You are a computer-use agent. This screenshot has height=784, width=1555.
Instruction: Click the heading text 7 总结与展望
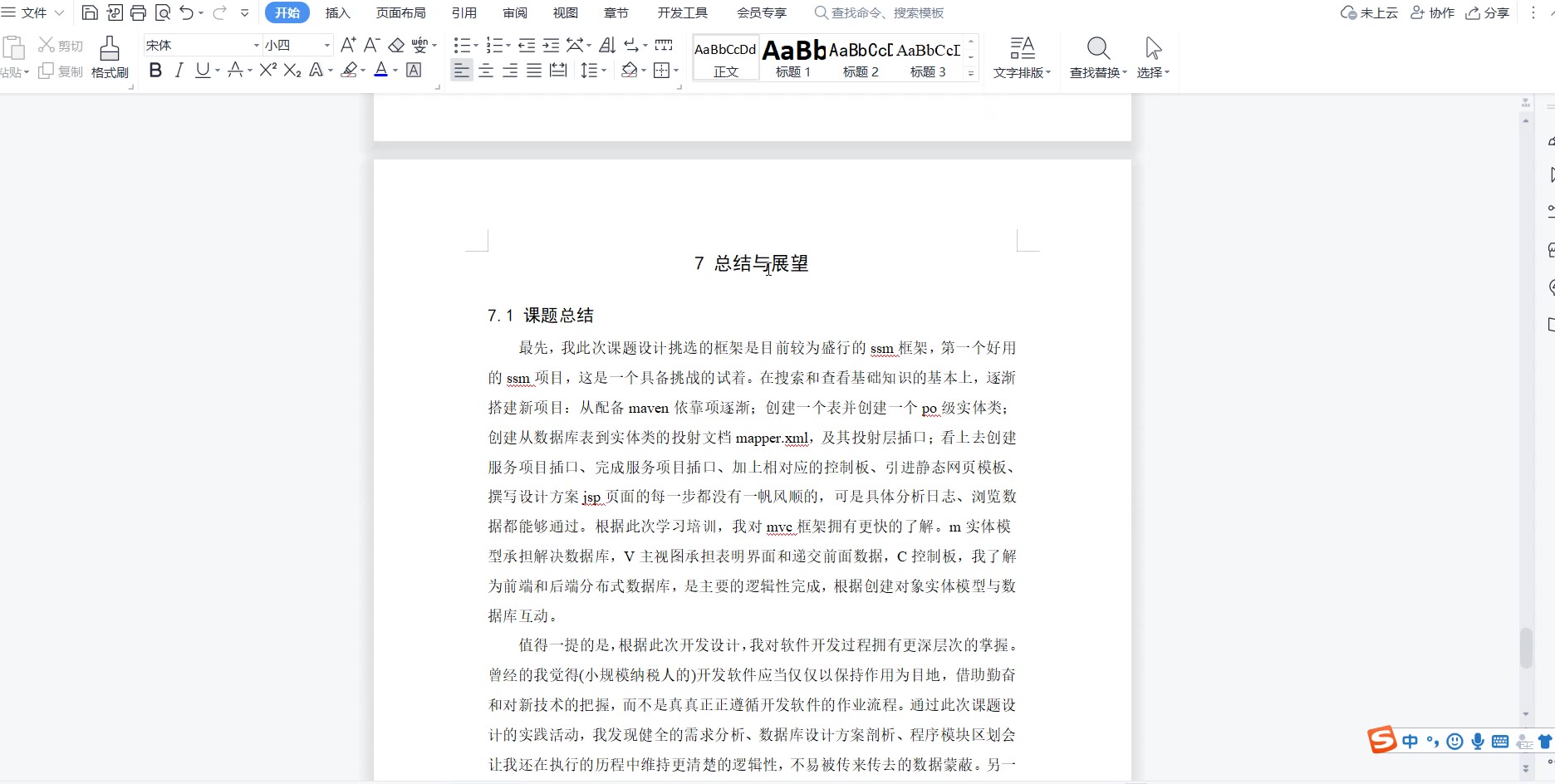tap(752, 263)
